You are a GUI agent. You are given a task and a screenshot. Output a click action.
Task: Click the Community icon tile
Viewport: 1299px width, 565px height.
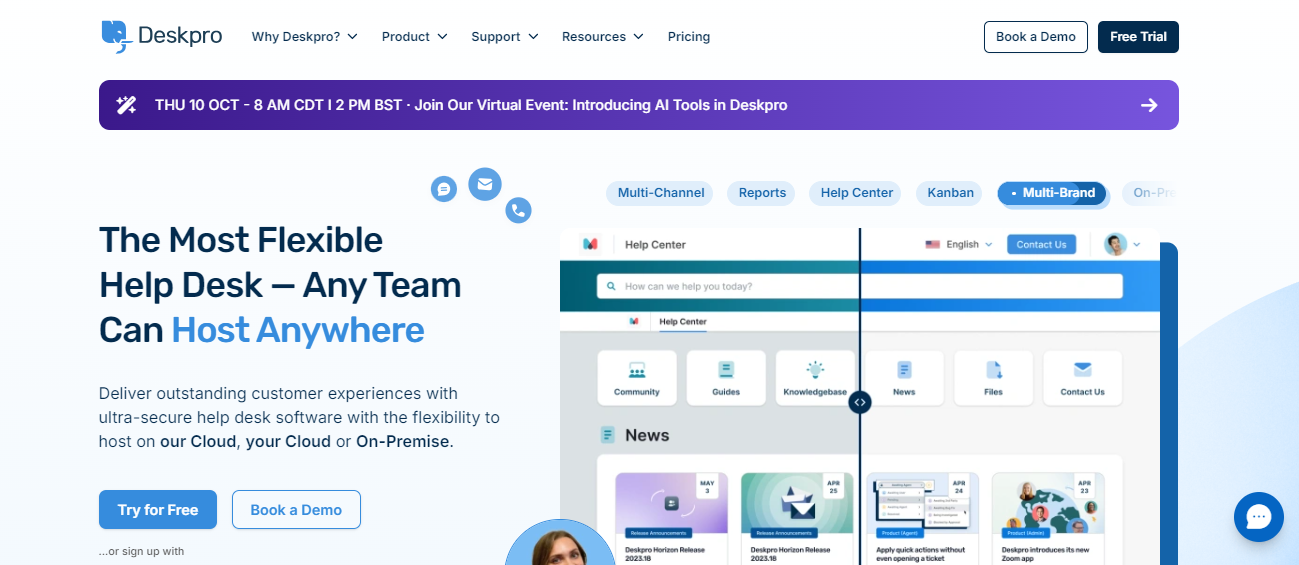point(637,378)
